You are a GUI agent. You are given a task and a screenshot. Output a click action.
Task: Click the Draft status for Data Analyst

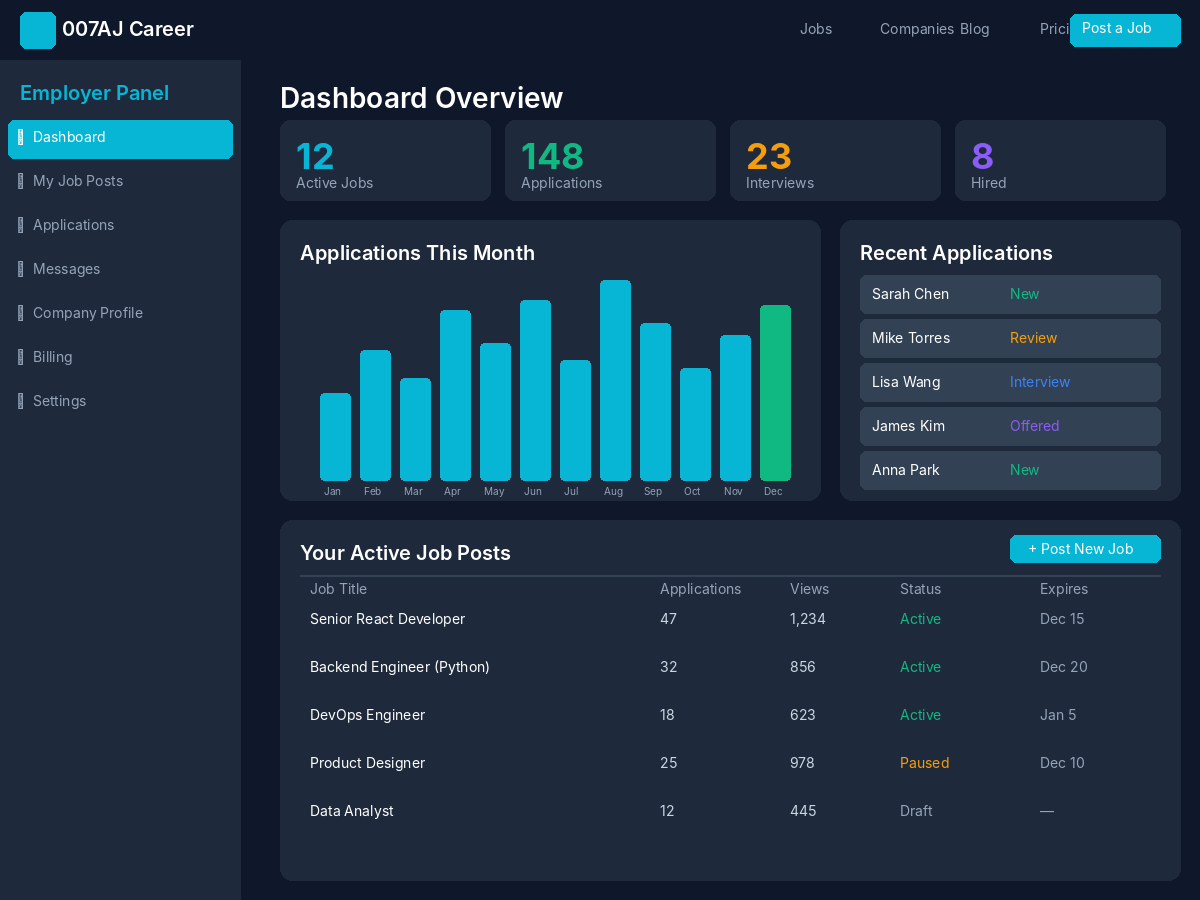(x=916, y=811)
